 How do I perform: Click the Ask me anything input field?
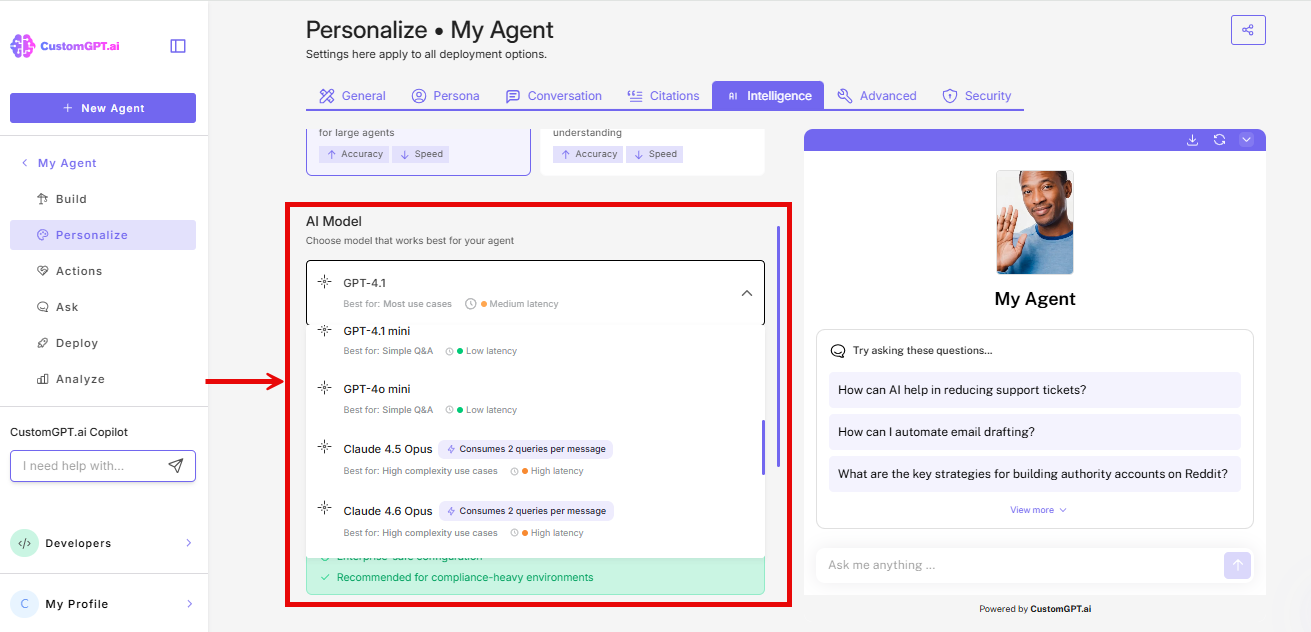[1020, 565]
